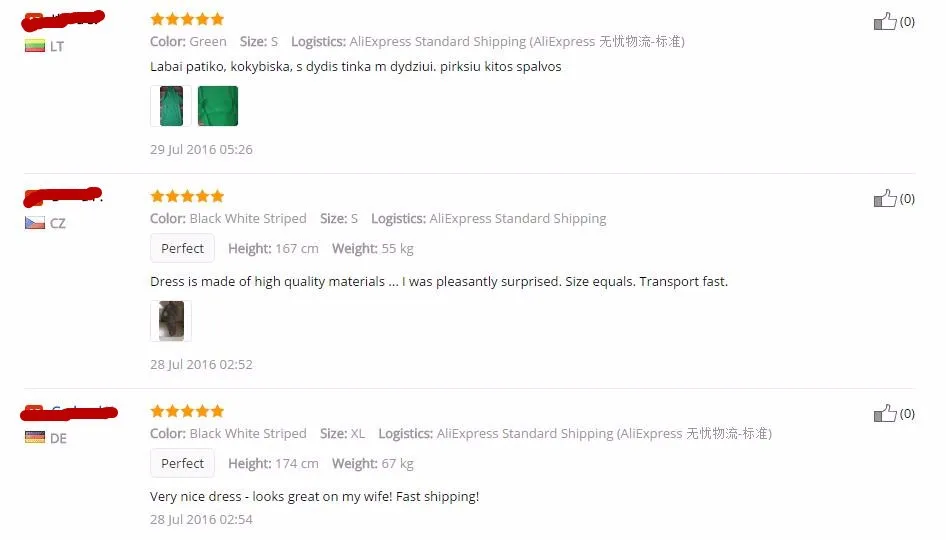
Task: Click the five-star rating of CZ review
Action: [187, 196]
